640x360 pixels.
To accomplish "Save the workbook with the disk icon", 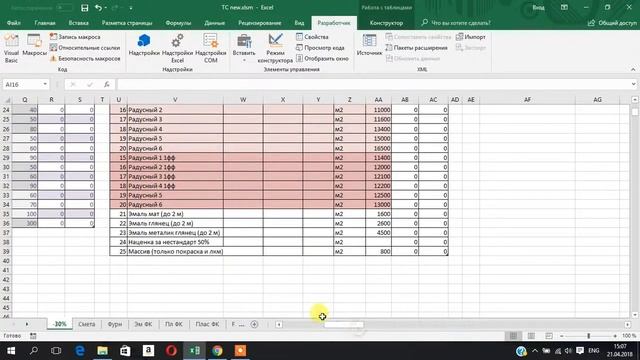I will 84,8.
